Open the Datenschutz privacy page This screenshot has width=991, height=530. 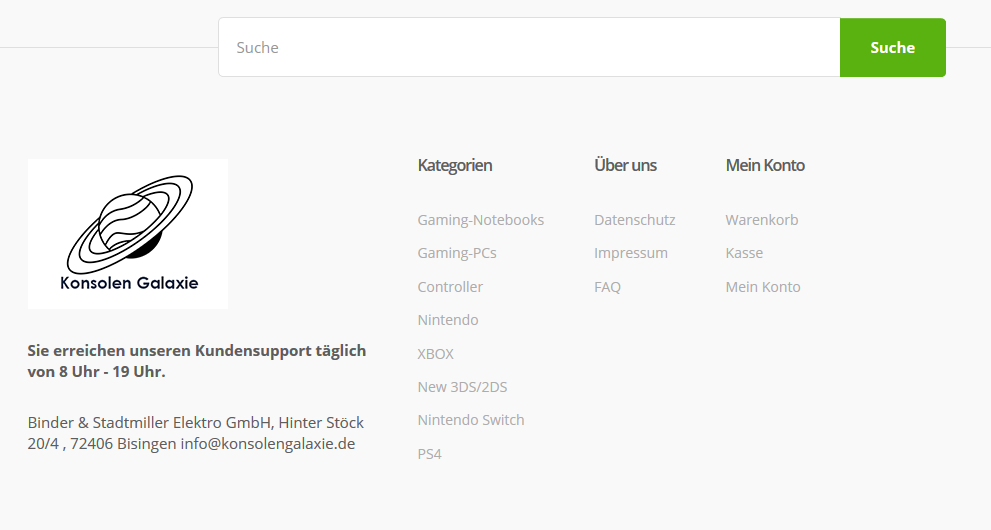pos(635,220)
